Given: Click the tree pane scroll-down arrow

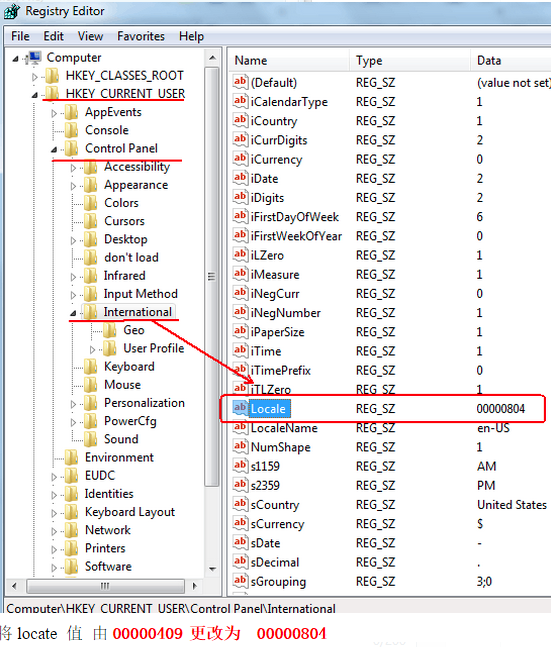Looking at the screenshot, I should (x=213, y=569).
